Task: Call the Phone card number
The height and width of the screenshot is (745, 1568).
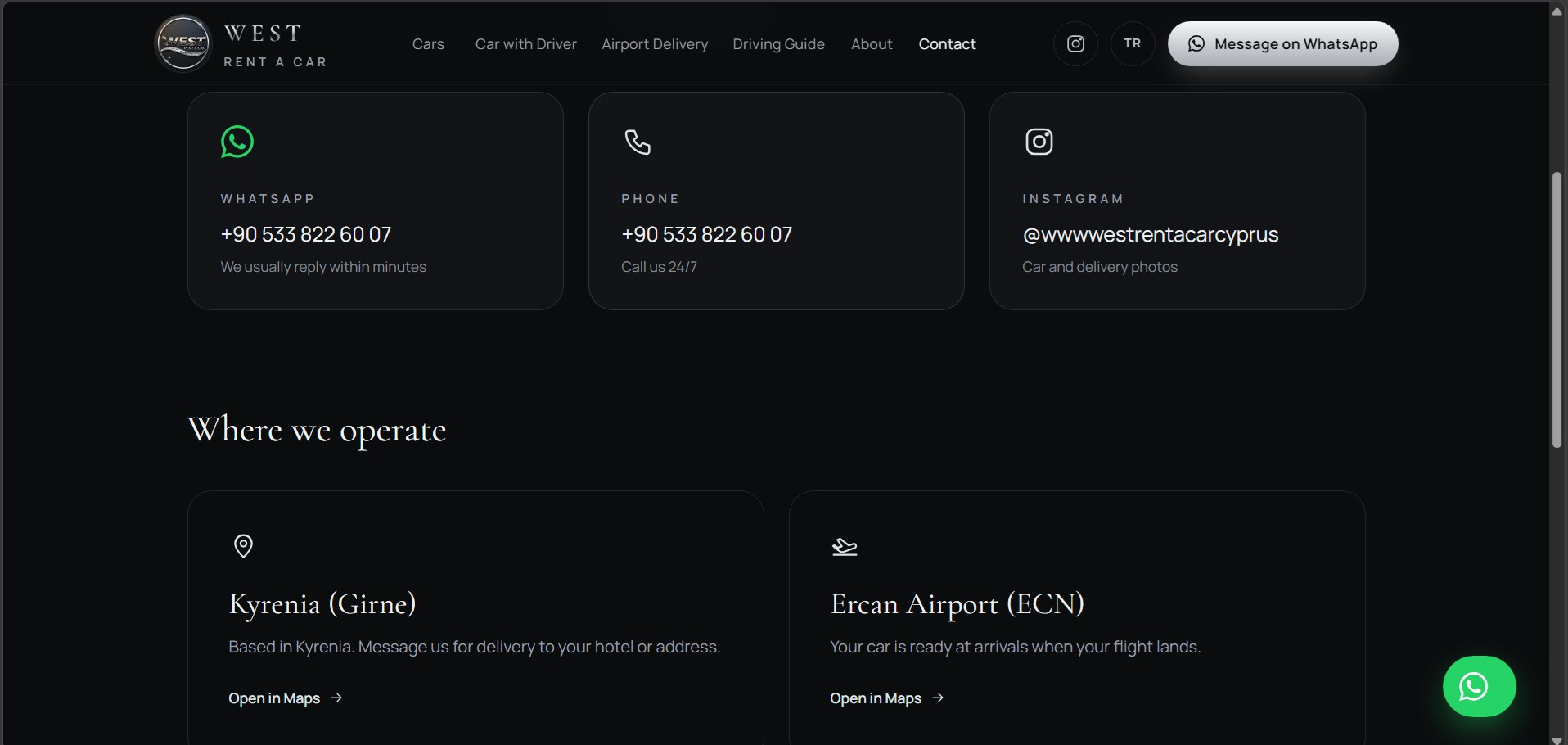Action: (707, 235)
